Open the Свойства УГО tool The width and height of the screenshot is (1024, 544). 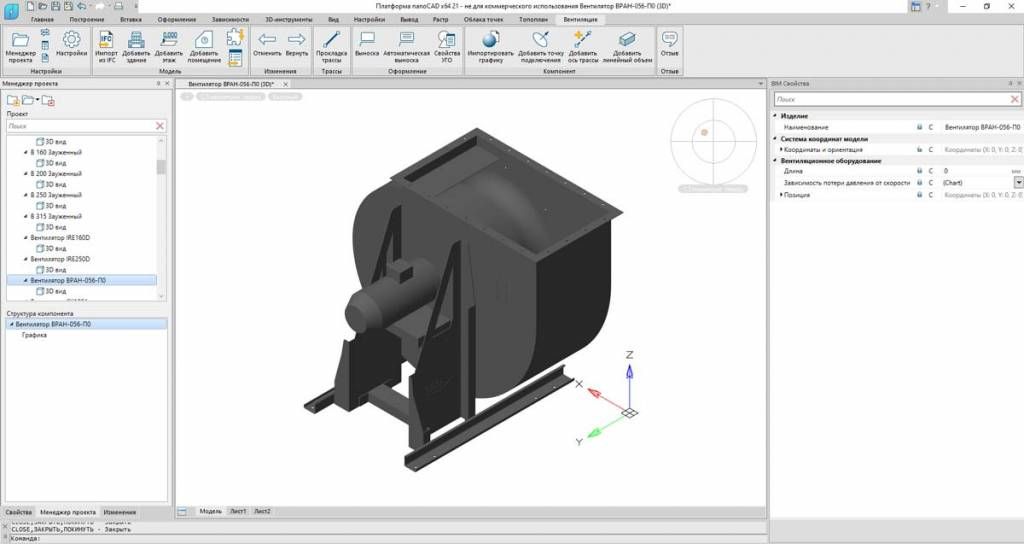pyautogui.click(x=447, y=45)
